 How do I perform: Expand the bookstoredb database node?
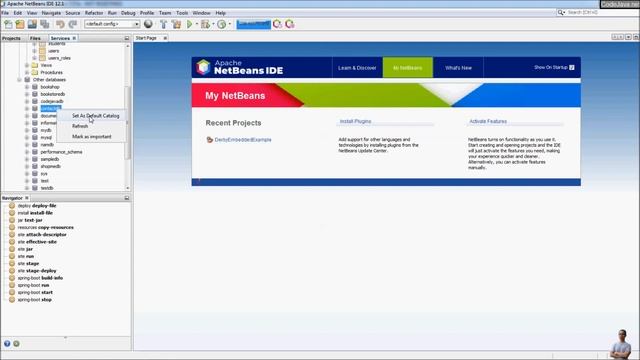[27, 94]
